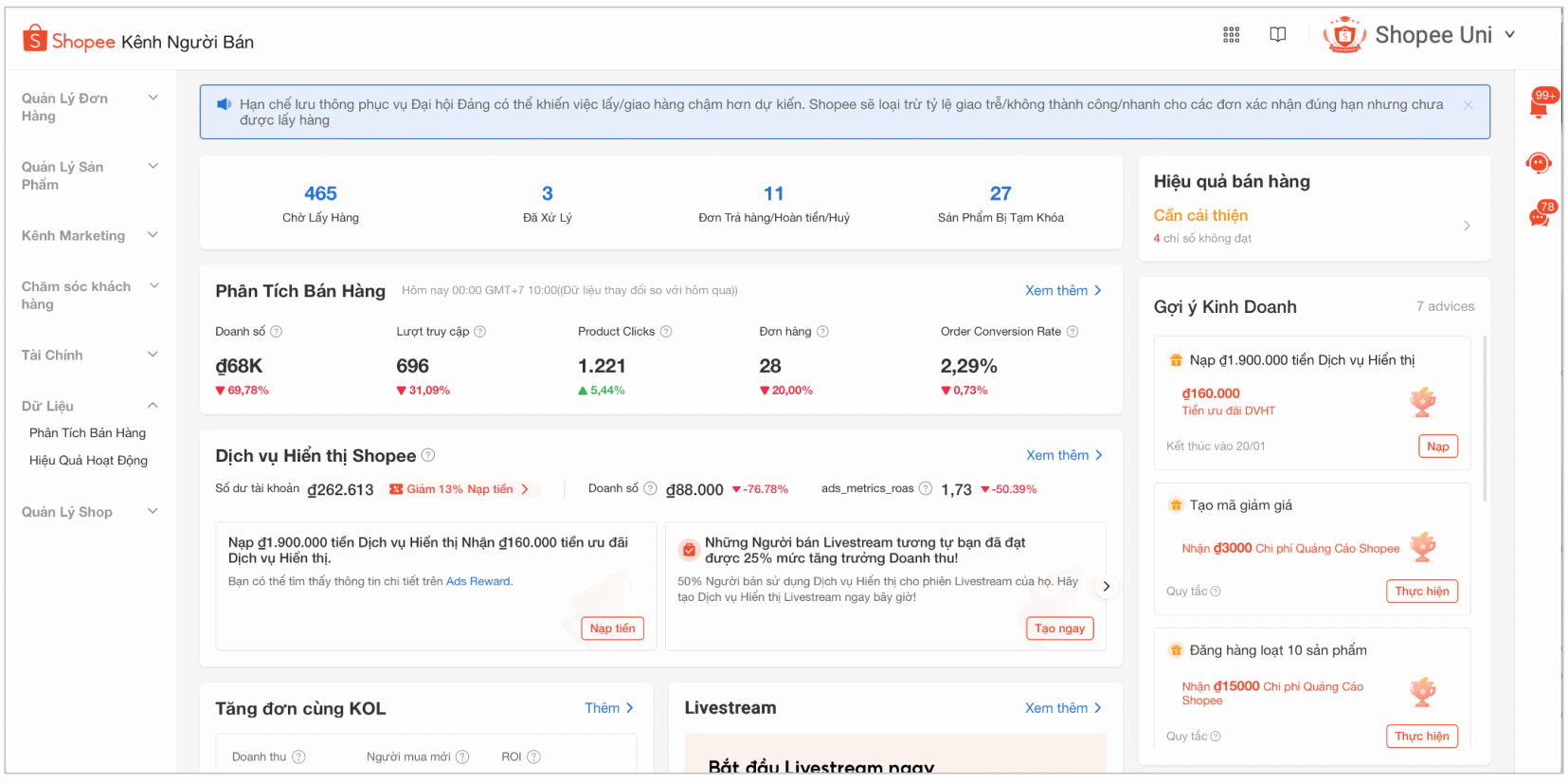
Task: Expand the Kênh Marketing sidebar menu
Action: coord(153,235)
